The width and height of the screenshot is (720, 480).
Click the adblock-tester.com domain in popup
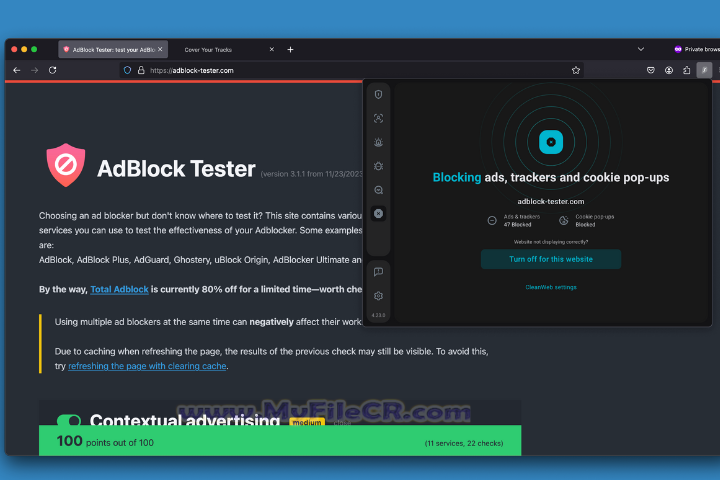pyautogui.click(x=551, y=201)
